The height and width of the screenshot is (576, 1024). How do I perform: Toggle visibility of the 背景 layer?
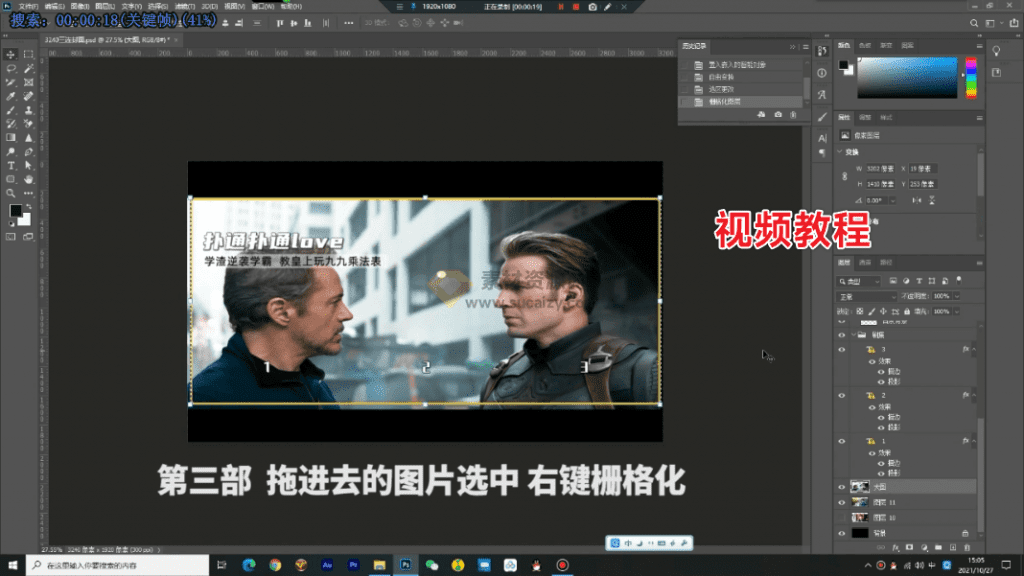[841, 534]
